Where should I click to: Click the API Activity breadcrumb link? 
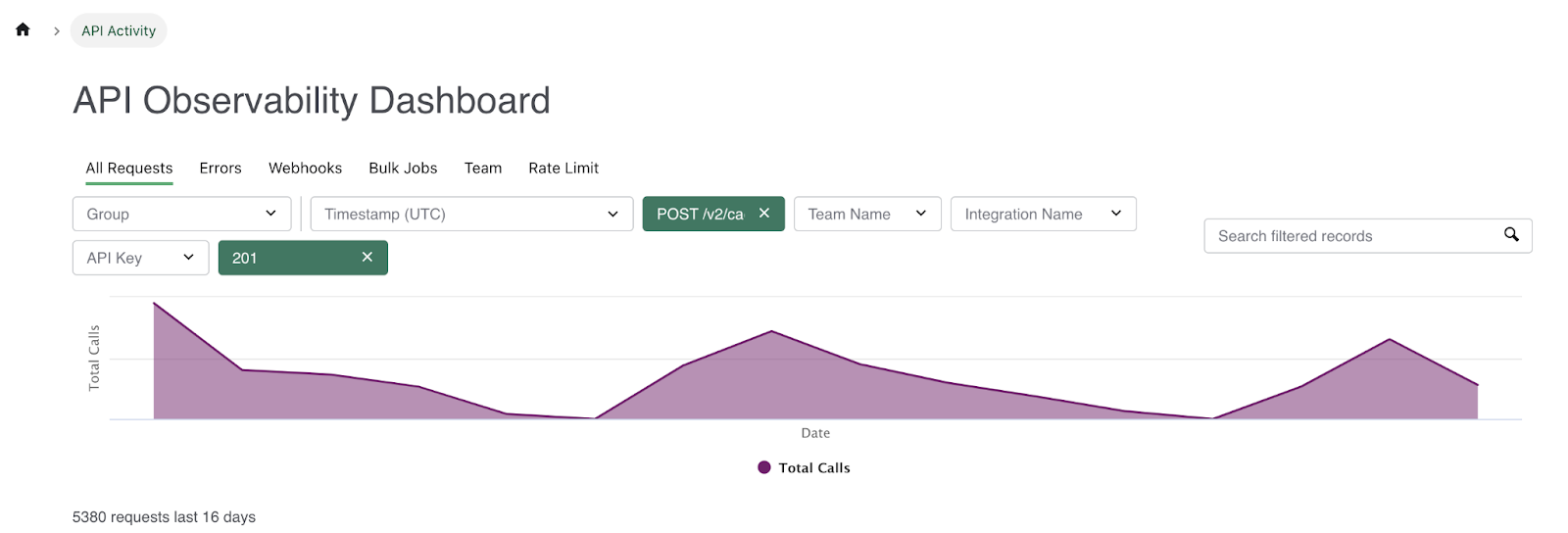[119, 31]
